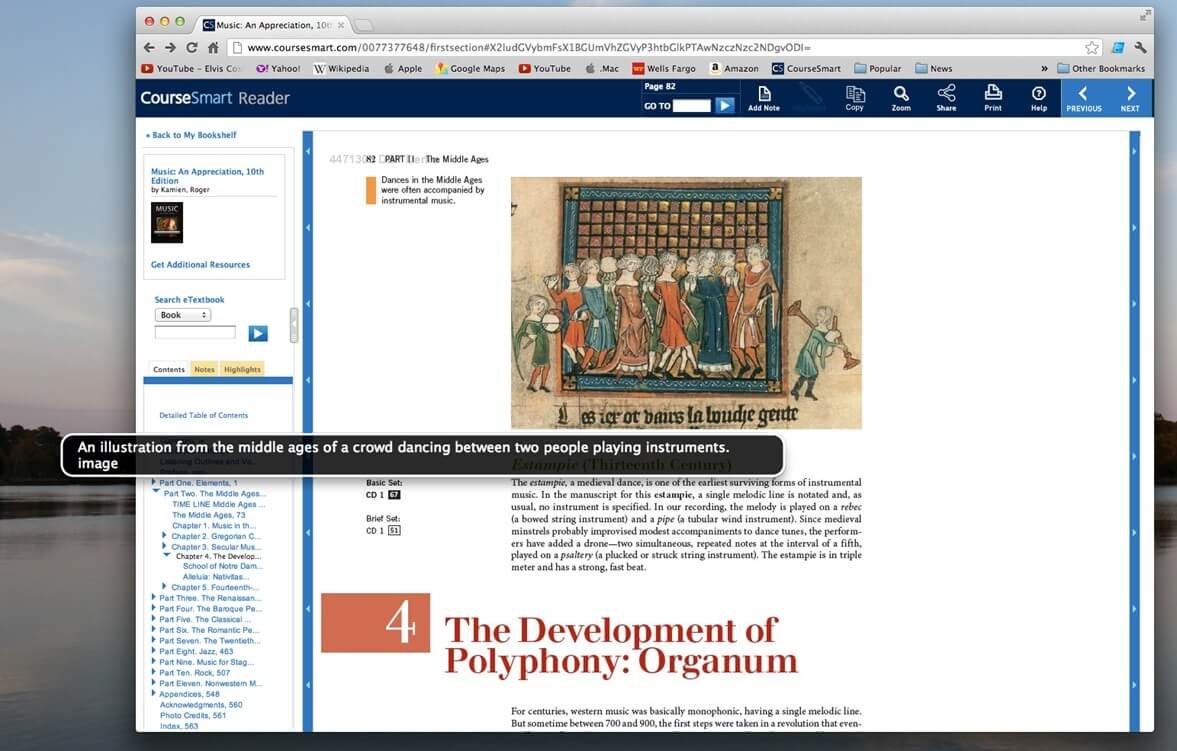The height and width of the screenshot is (751, 1177).
Task: Open Music: An Appreciation, 10th Edition link
Action: (x=207, y=176)
